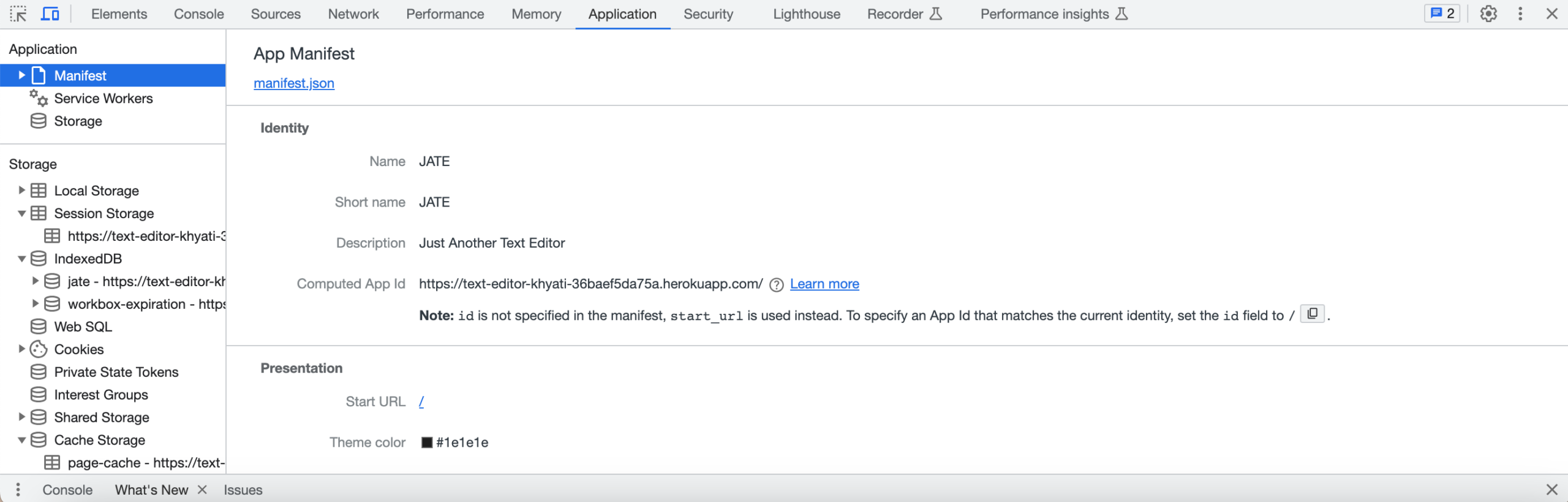
Task: Expand the jate IndexedDB database
Action: coord(36,281)
